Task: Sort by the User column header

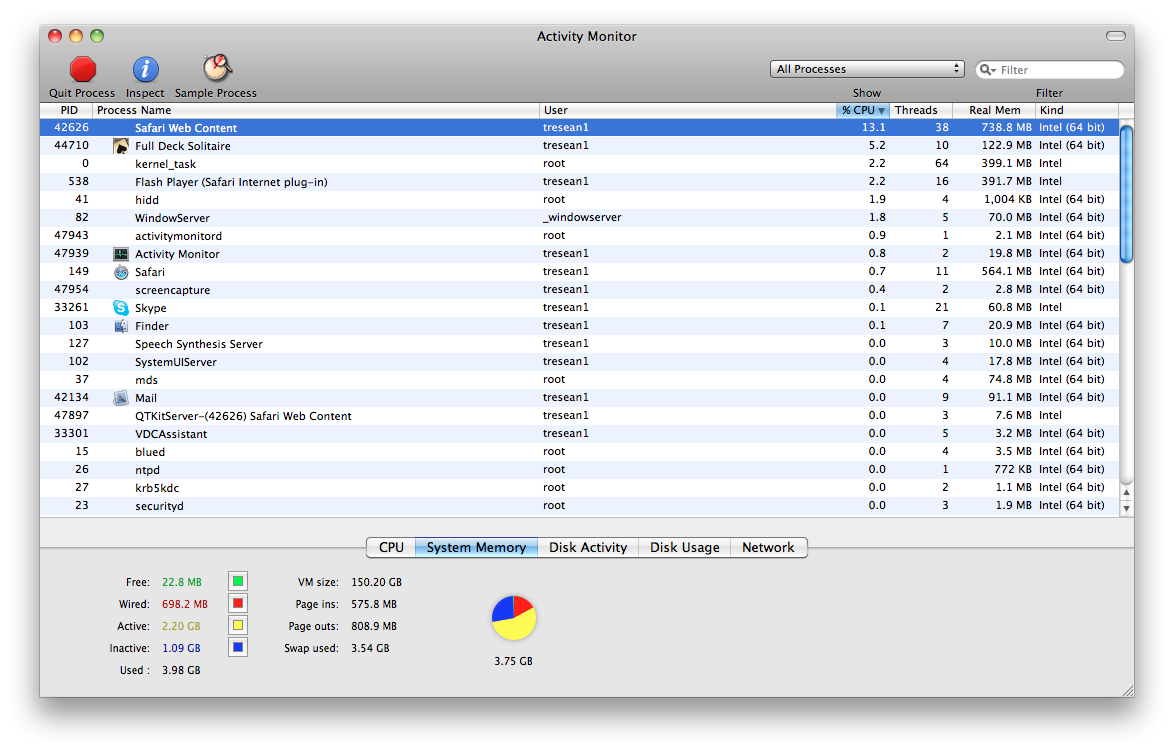Action: (687, 110)
